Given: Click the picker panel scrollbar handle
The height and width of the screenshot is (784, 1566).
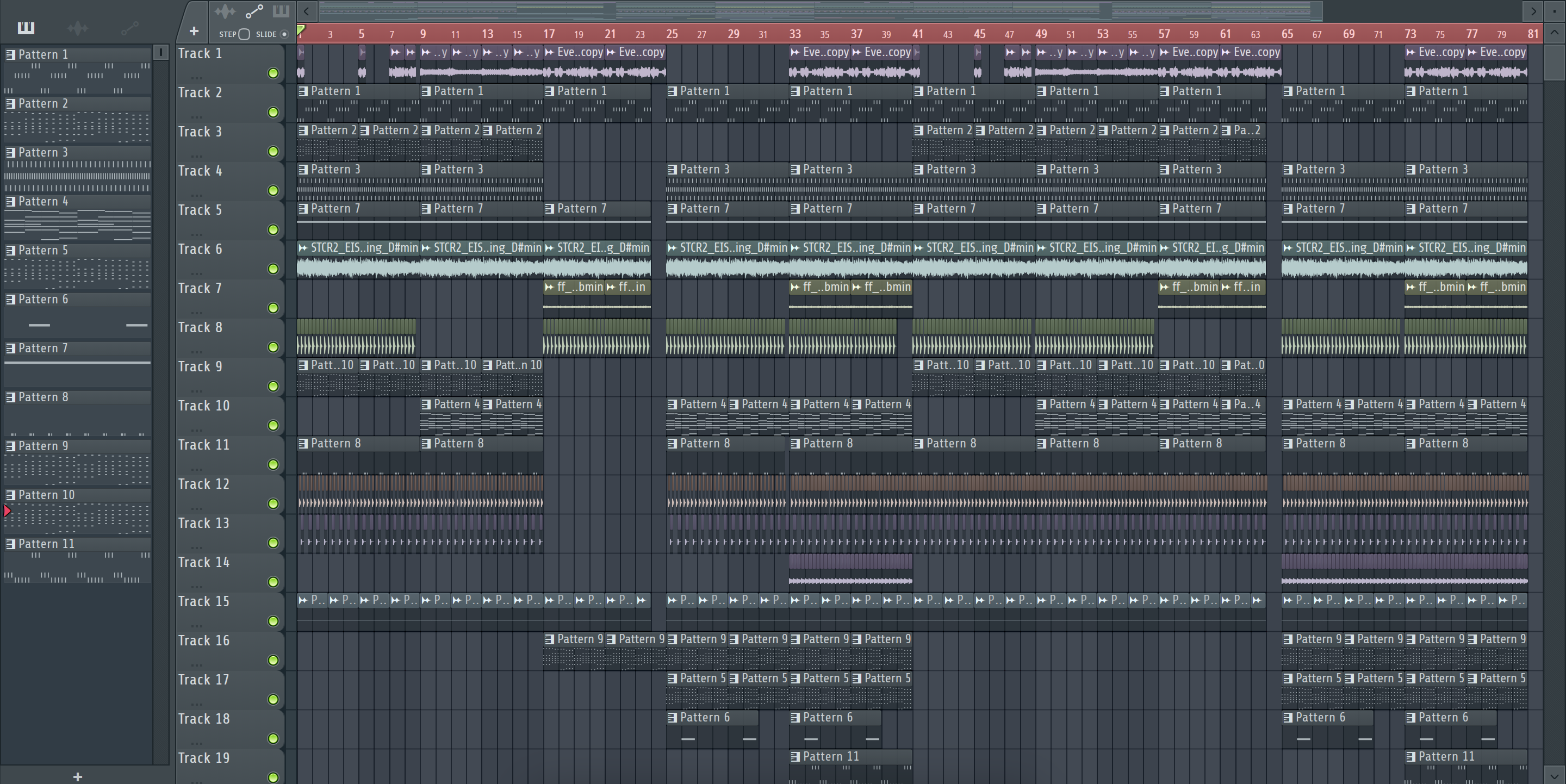Looking at the screenshot, I should coord(160,52).
